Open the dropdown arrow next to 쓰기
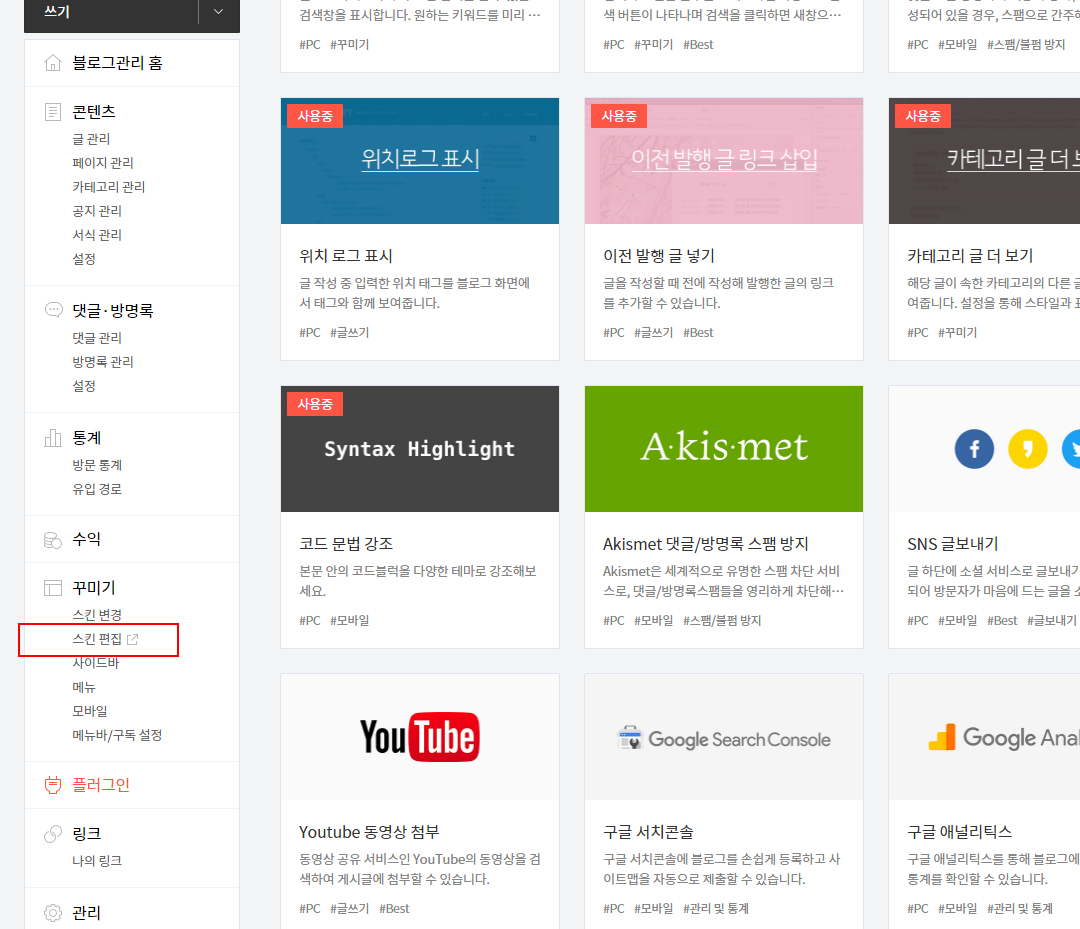1080x929 pixels. (218, 12)
